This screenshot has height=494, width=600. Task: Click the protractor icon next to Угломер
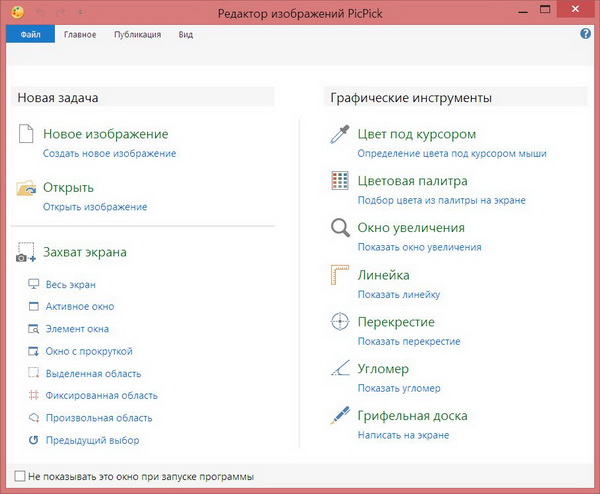point(340,369)
